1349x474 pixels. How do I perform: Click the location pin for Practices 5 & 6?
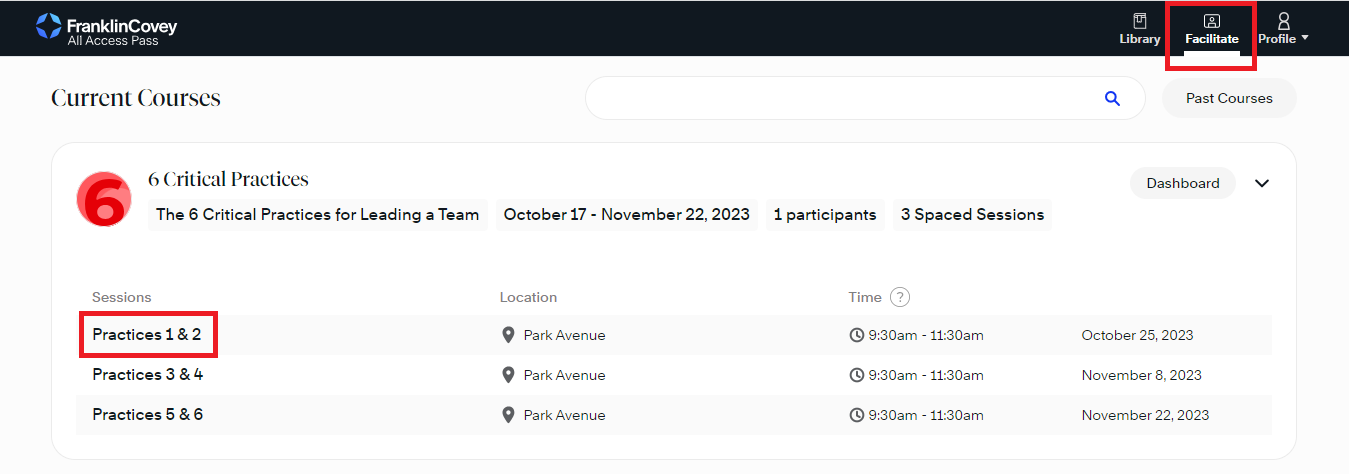click(x=508, y=415)
